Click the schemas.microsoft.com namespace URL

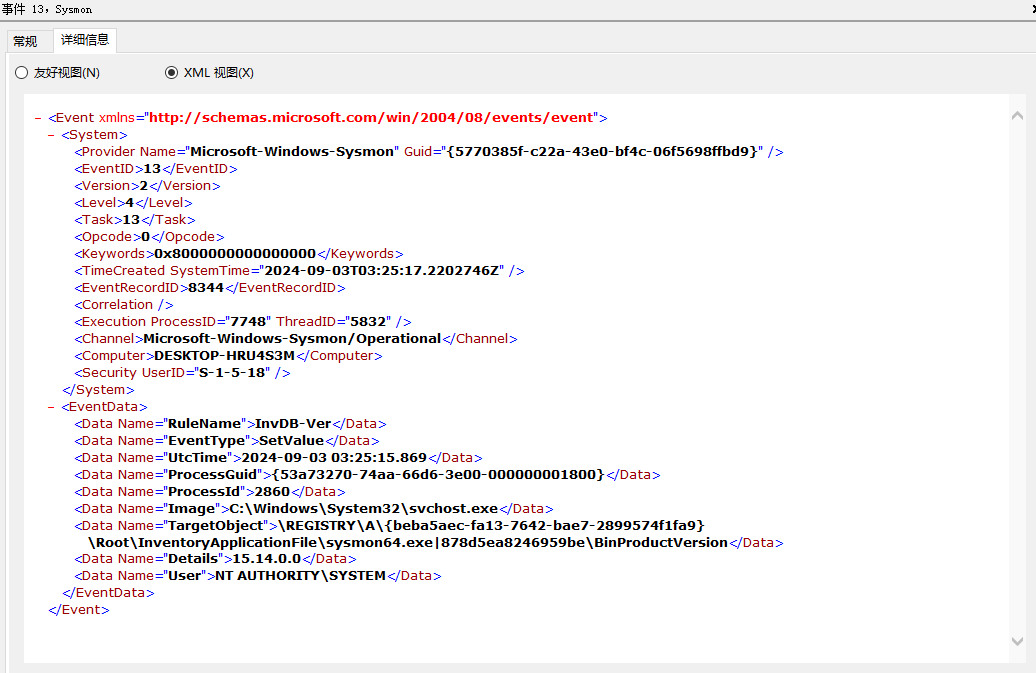(x=372, y=118)
